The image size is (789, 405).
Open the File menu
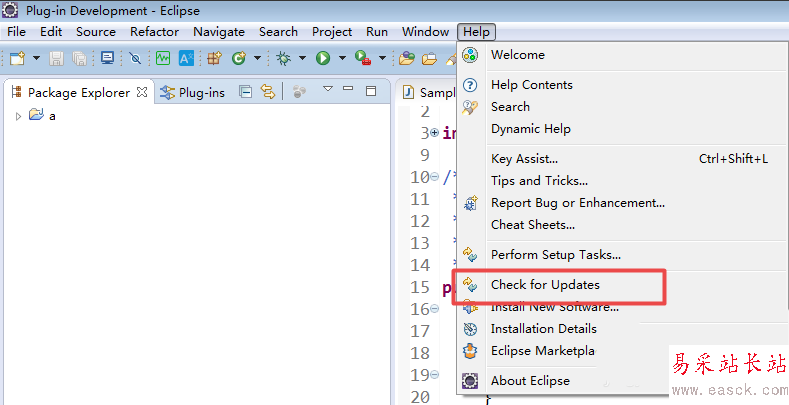click(16, 32)
